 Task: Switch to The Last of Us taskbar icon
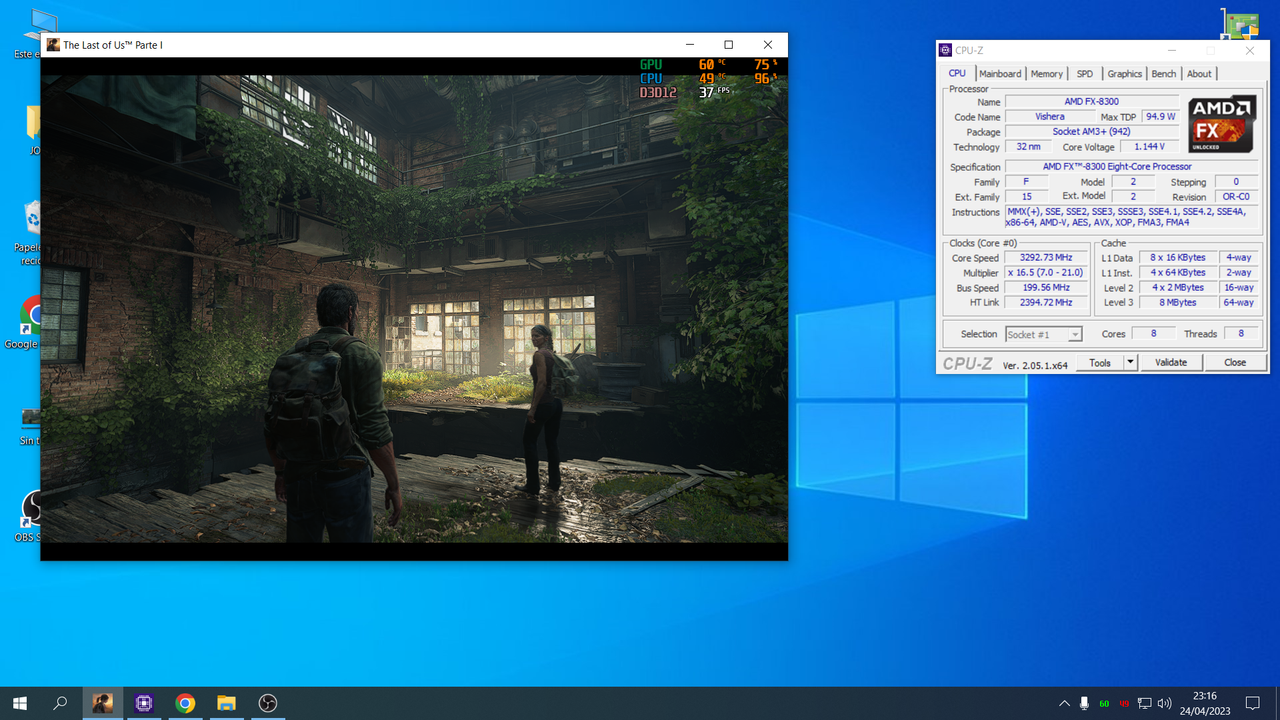tap(103, 703)
